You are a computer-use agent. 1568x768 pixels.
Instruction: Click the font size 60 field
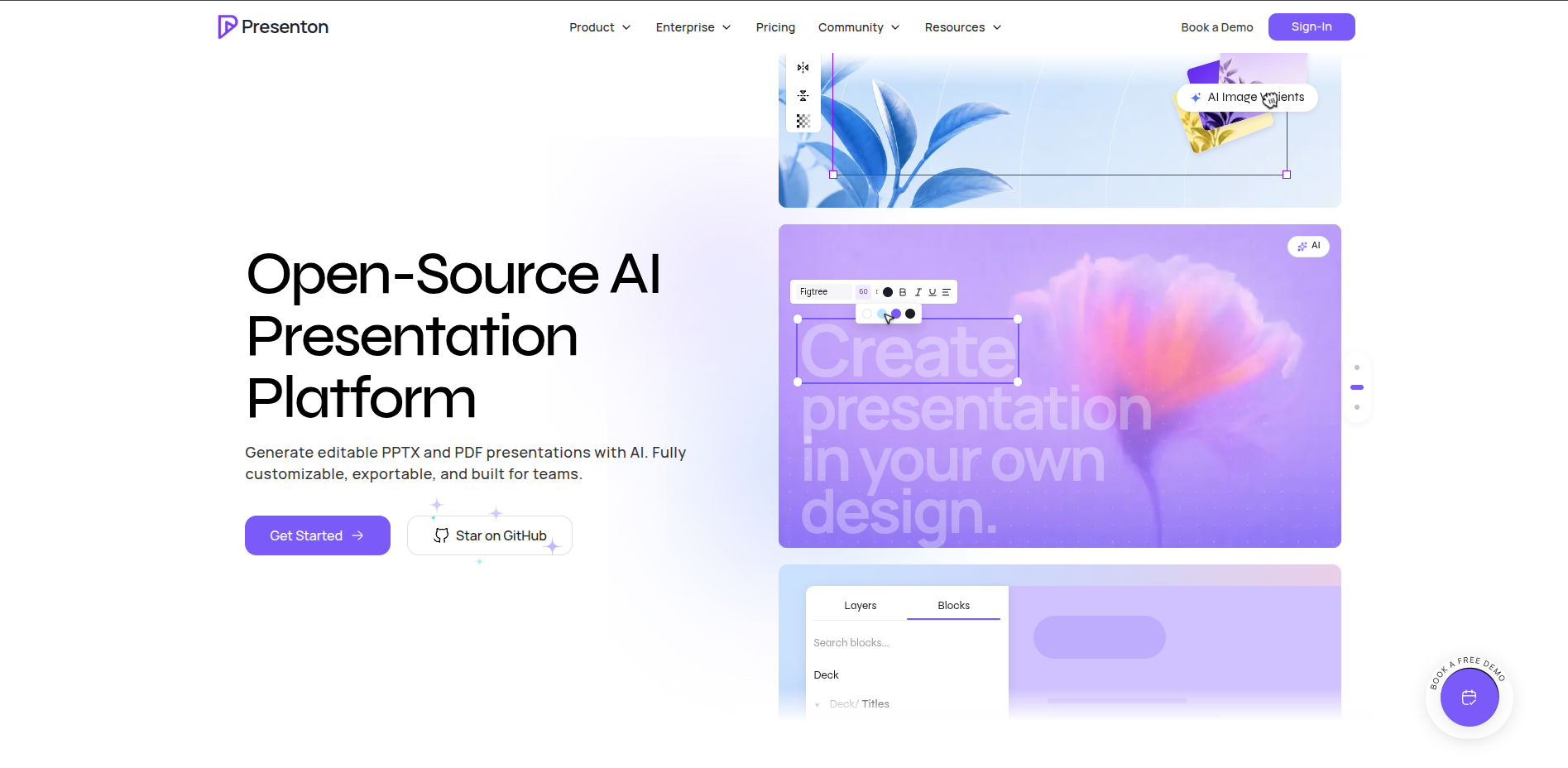coord(863,291)
